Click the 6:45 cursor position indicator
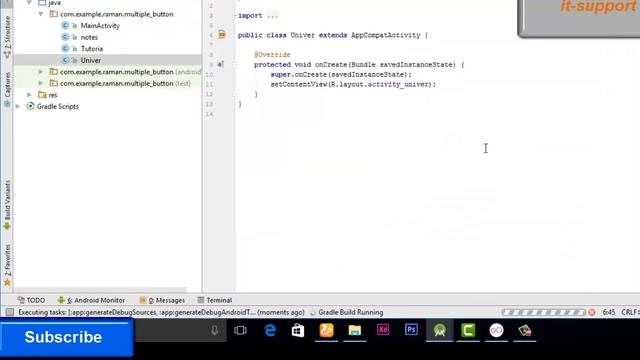The height and width of the screenshot is (360, 640). [x=609, y=312]
